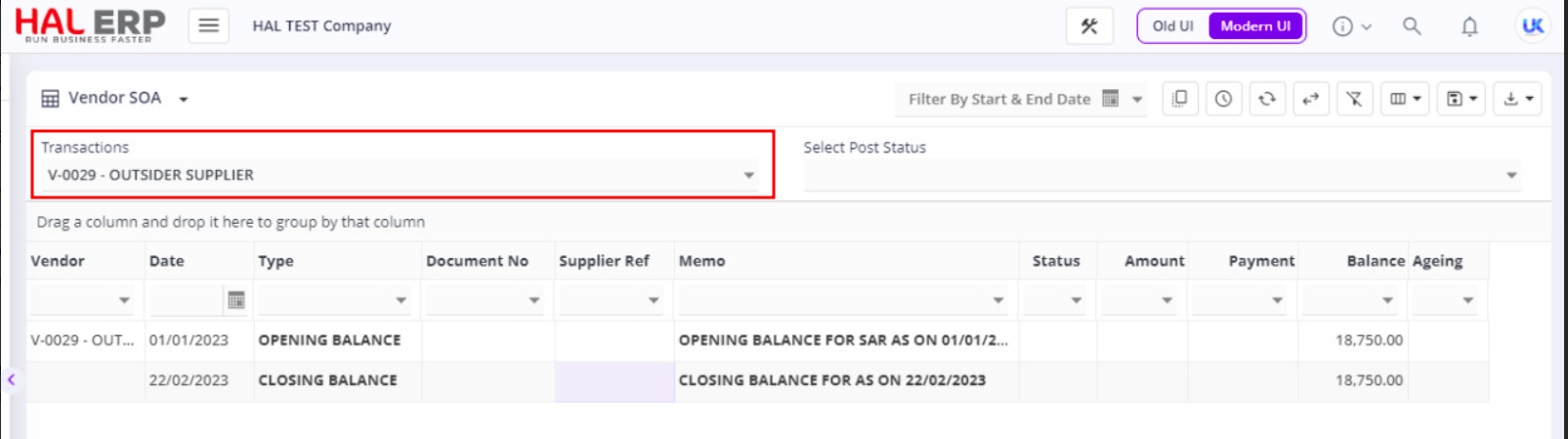
Task: Expand the Transactions vendor dropdown
Action: (749, 175)
